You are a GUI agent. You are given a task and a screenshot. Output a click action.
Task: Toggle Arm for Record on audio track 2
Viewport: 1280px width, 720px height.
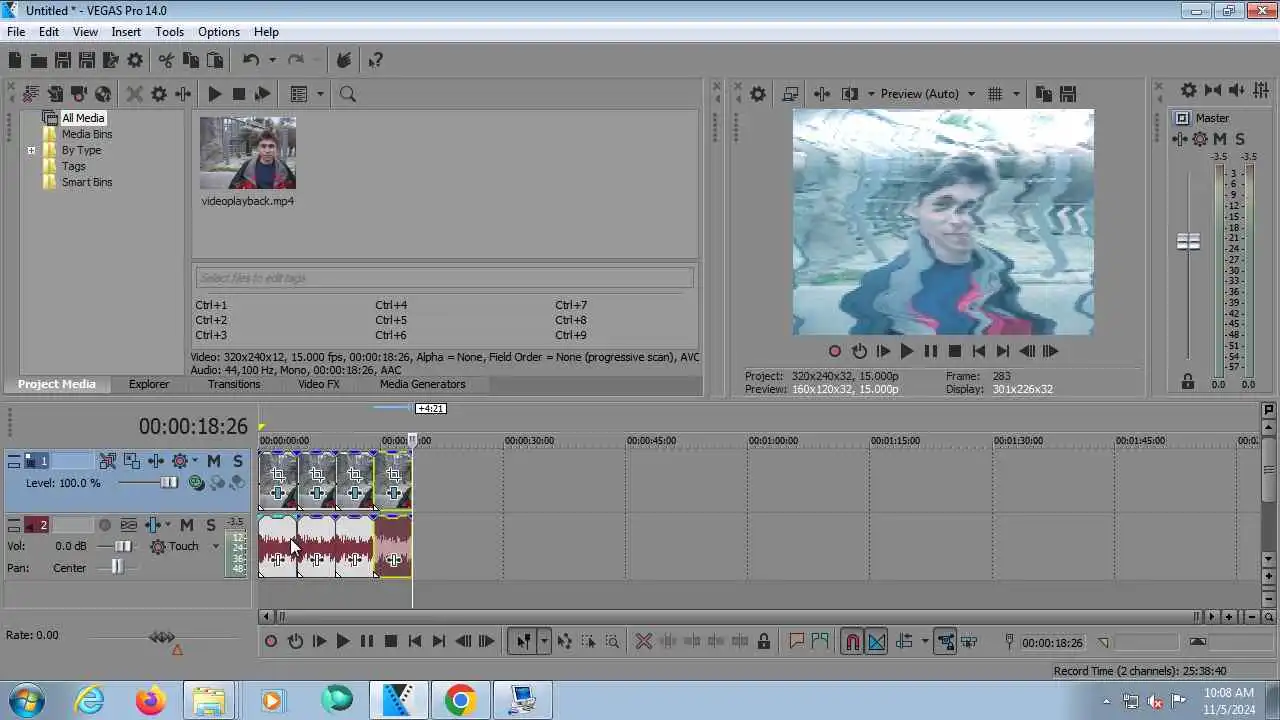point(105,525)
